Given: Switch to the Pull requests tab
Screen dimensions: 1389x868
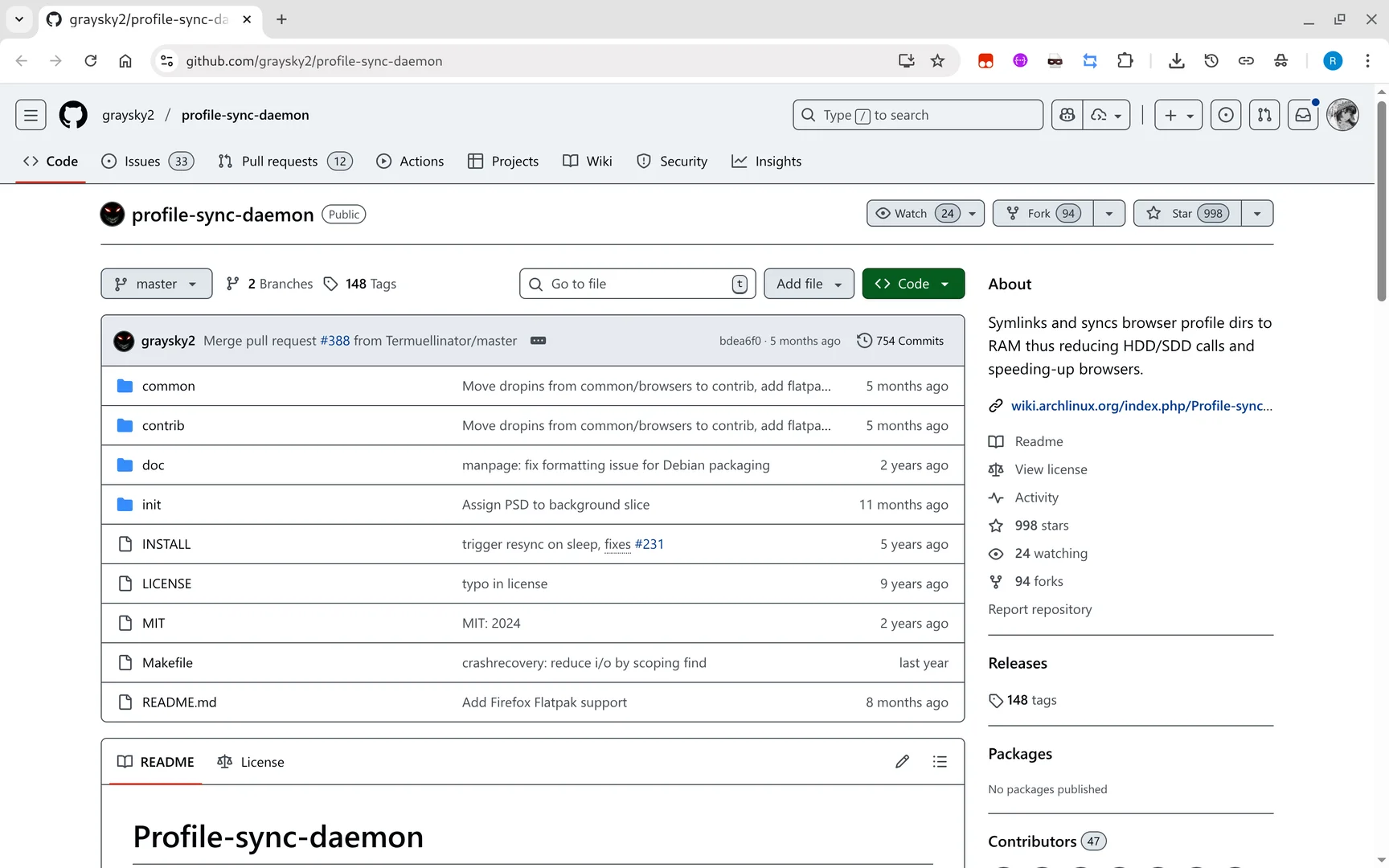Looking at the screenshot, I should tap(285, 162).
